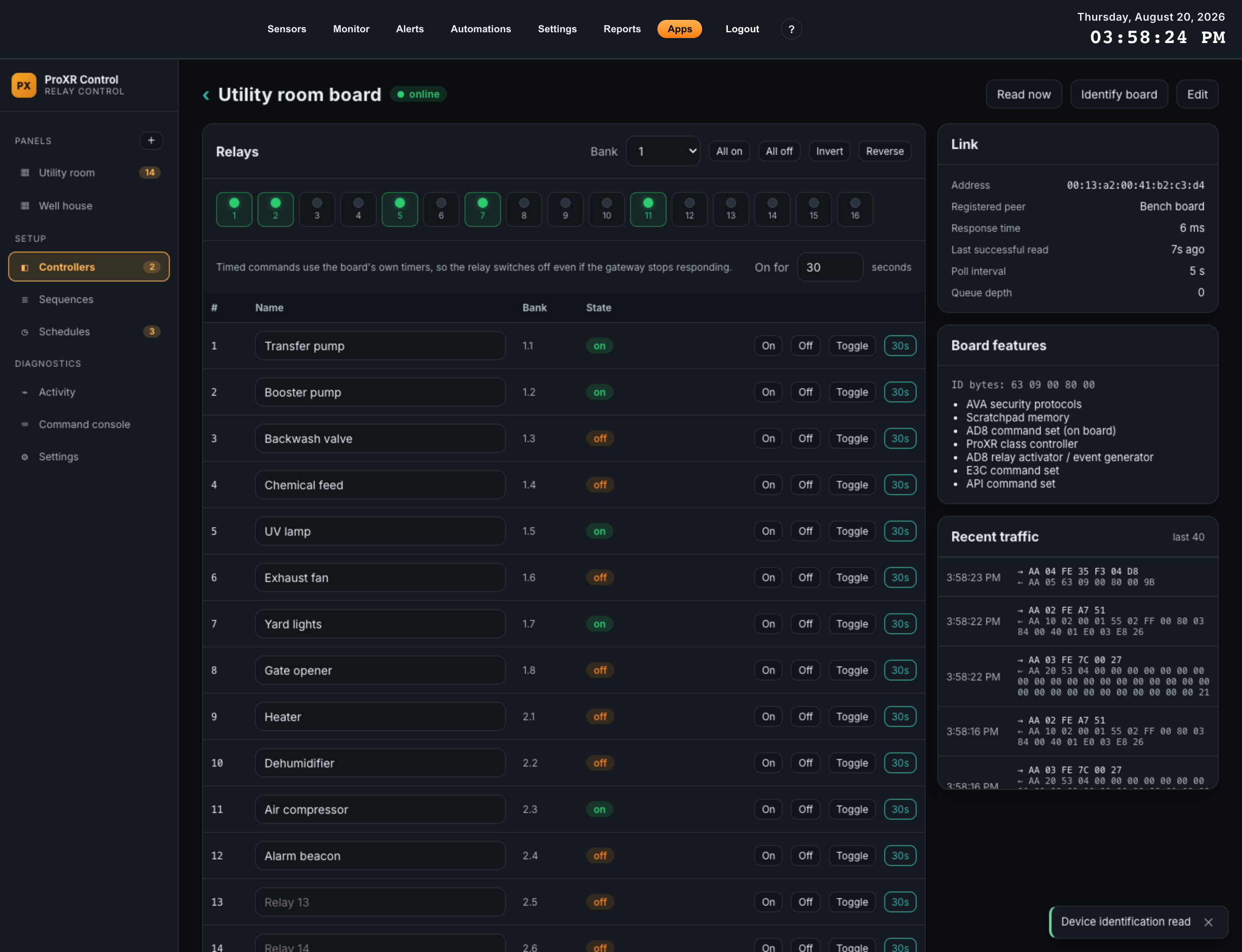Click the 3:58:23 PM traffic entry

coord(1078,577)
